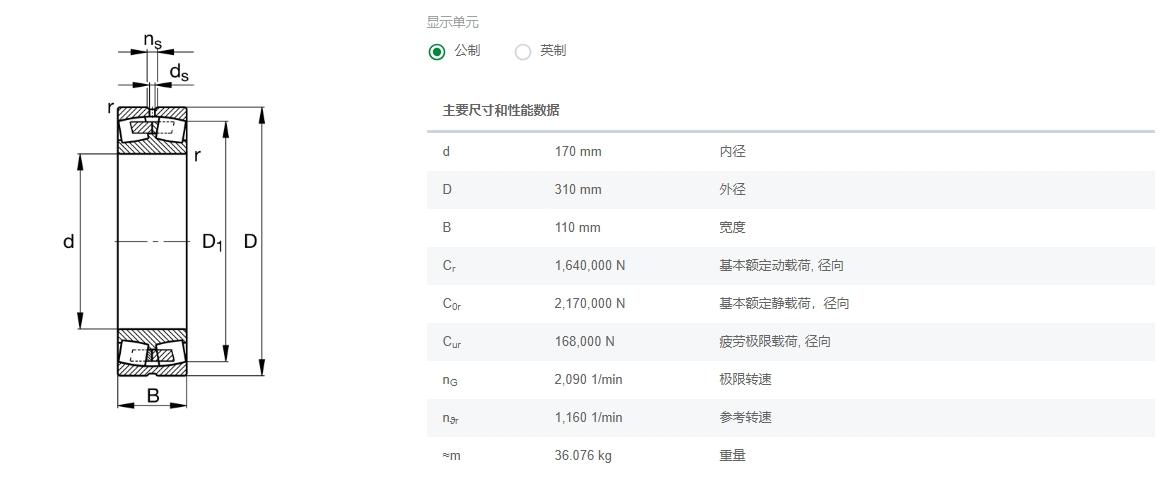This screenshot has height=487, width=1166.
Task: Click the B width label in drawing
Action: click(153, 396)
